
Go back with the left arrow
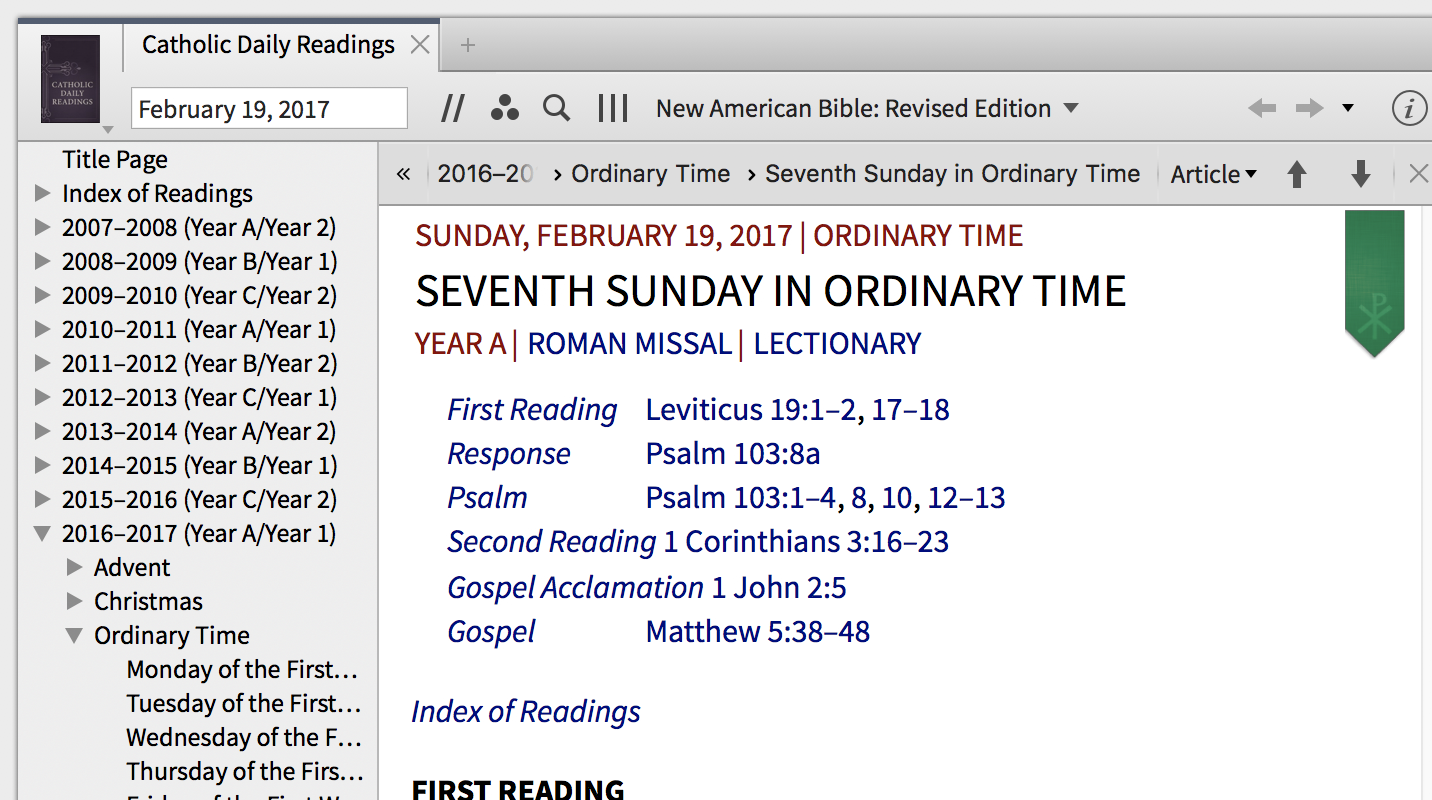pyautogui.click(x=1262, y=108)
